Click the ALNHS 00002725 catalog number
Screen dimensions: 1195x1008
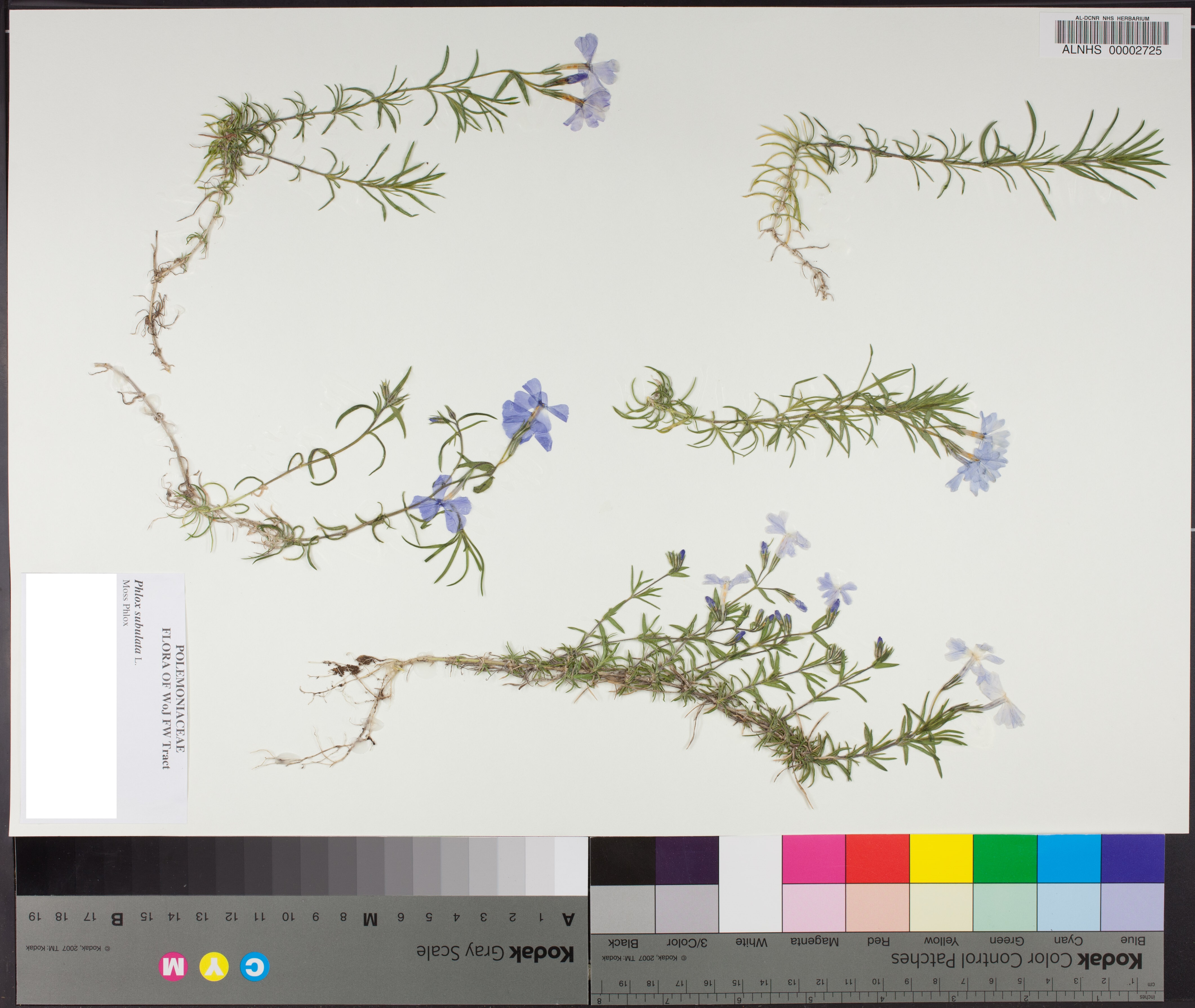1112,50
